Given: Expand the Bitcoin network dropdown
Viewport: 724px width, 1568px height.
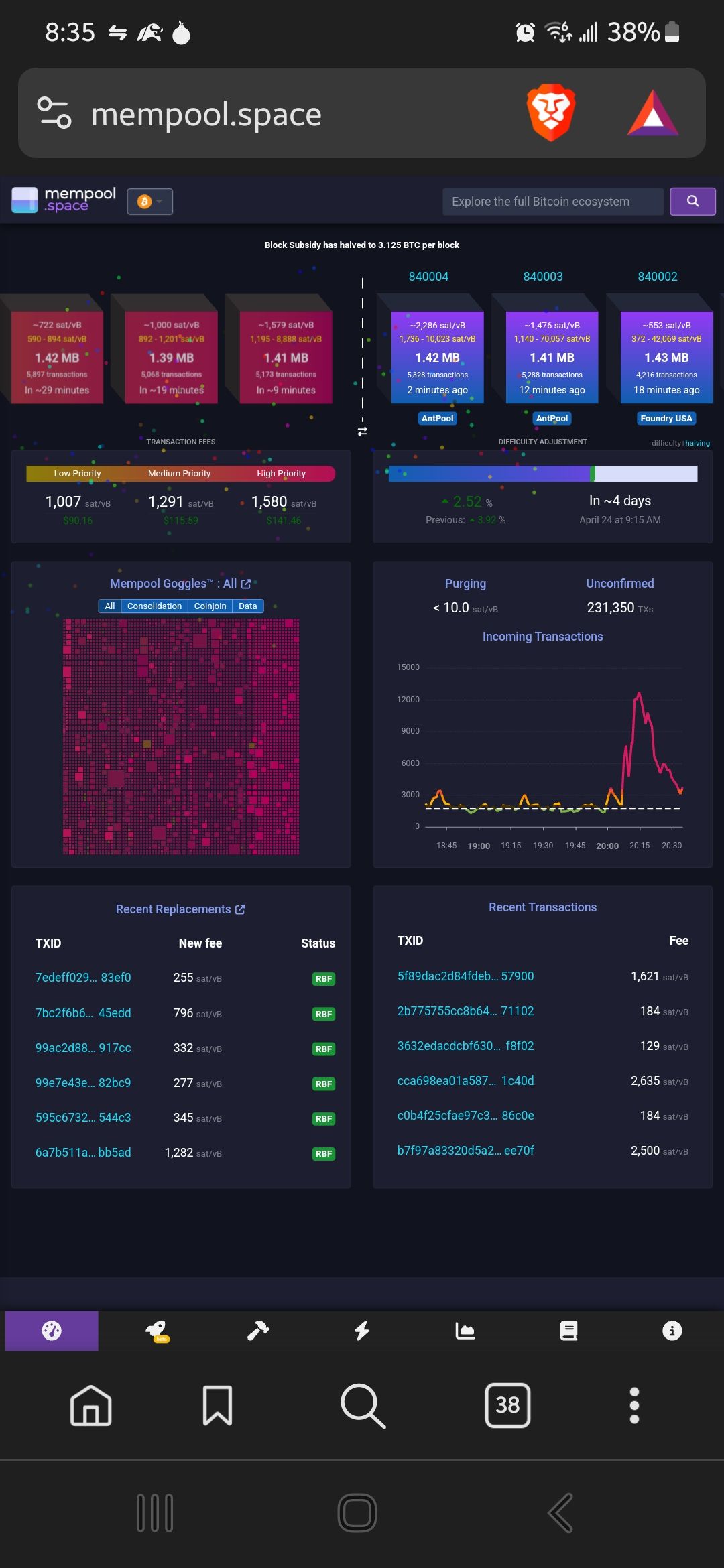Looking at the screenshot, I should pyautogui.click(x=150, y=201).
